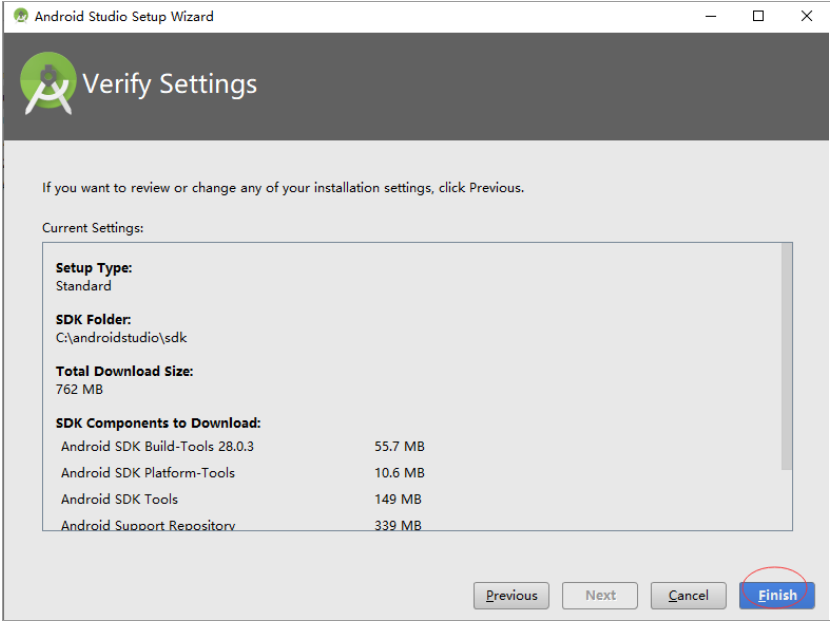This screenshot has height=621, width=830.
Task: Click the Finish button
Action: point(777,596)
